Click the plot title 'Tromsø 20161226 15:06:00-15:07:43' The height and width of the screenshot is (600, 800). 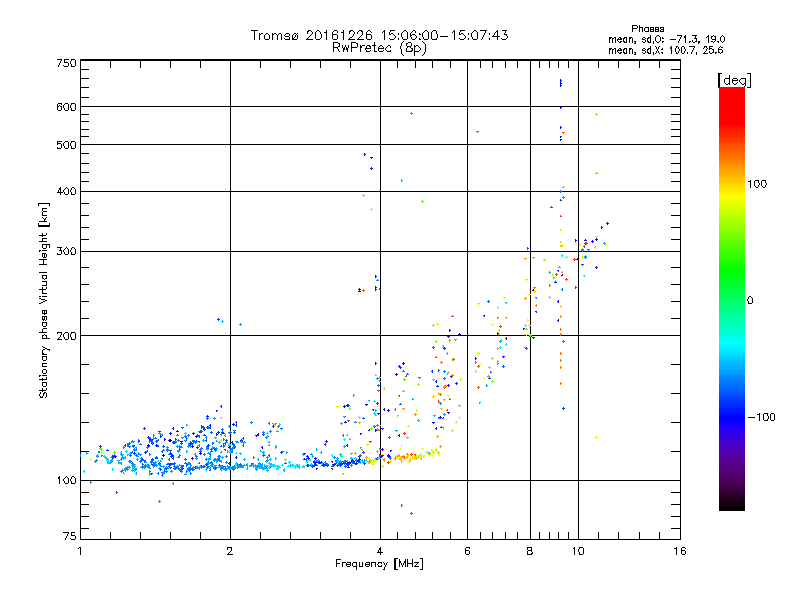click(379, 35)
